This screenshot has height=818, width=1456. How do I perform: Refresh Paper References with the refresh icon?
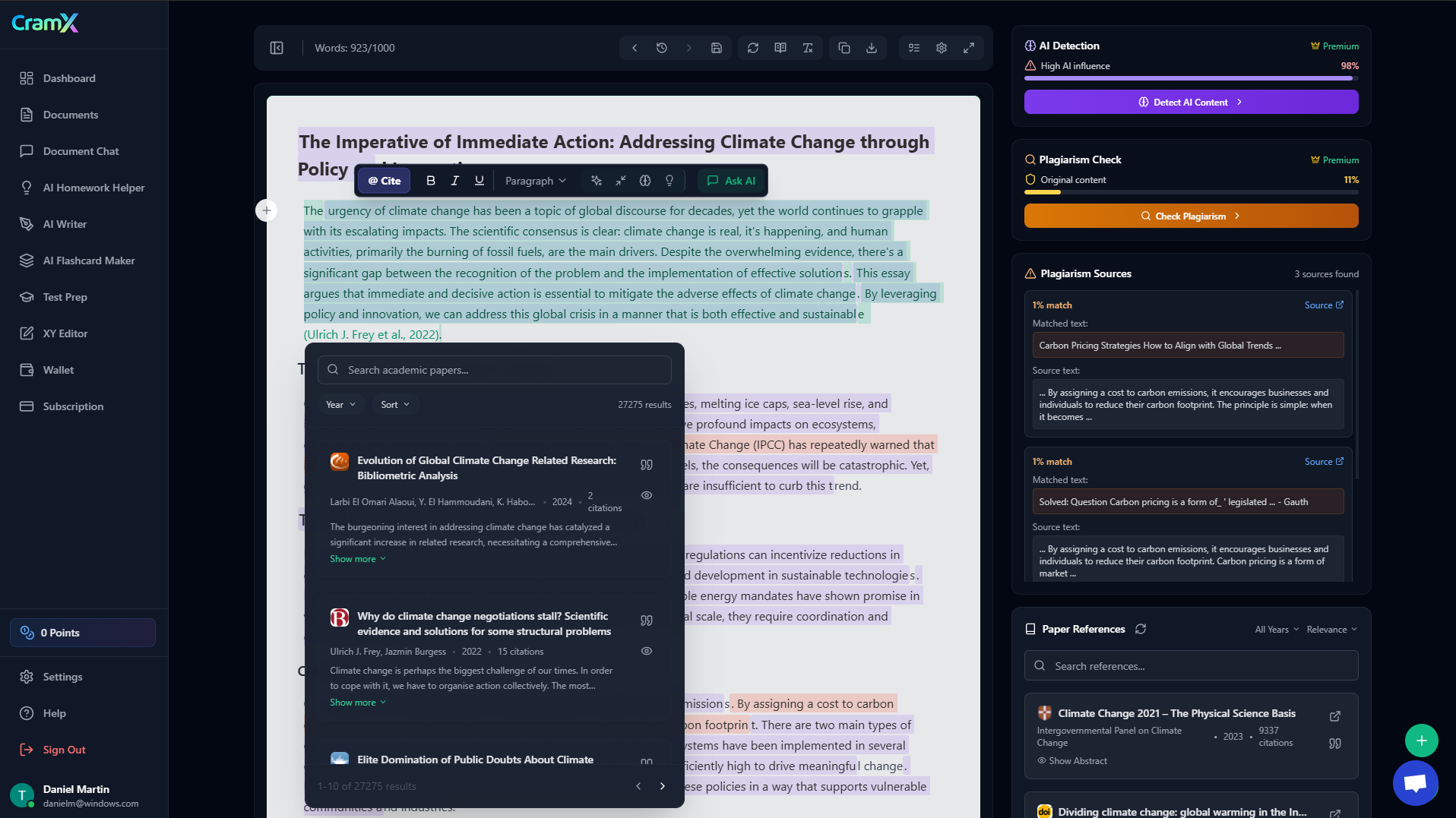(x=1141, y=629)
